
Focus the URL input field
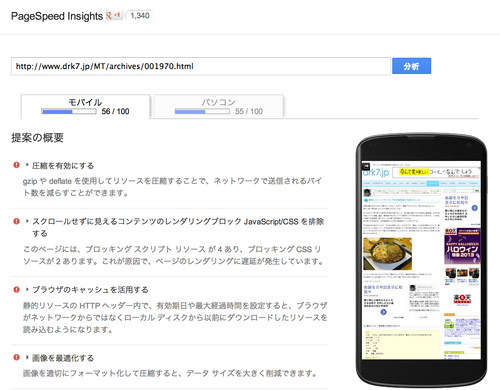201,66
